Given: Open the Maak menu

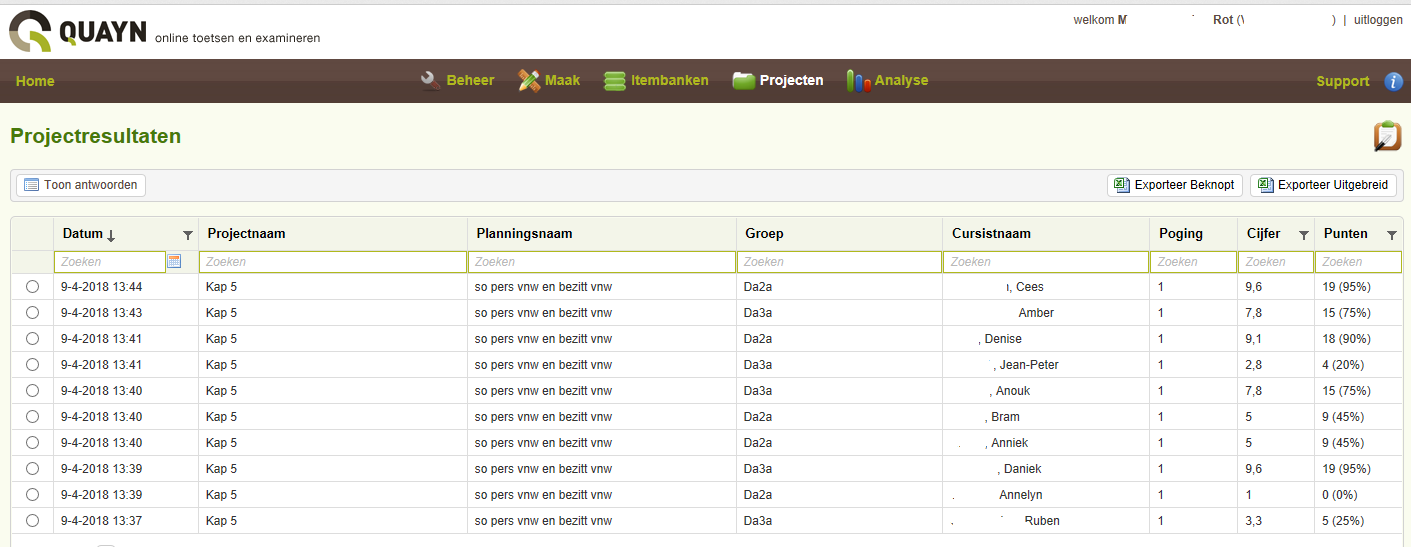Looking at the screenshot, I should coord(562,80).
